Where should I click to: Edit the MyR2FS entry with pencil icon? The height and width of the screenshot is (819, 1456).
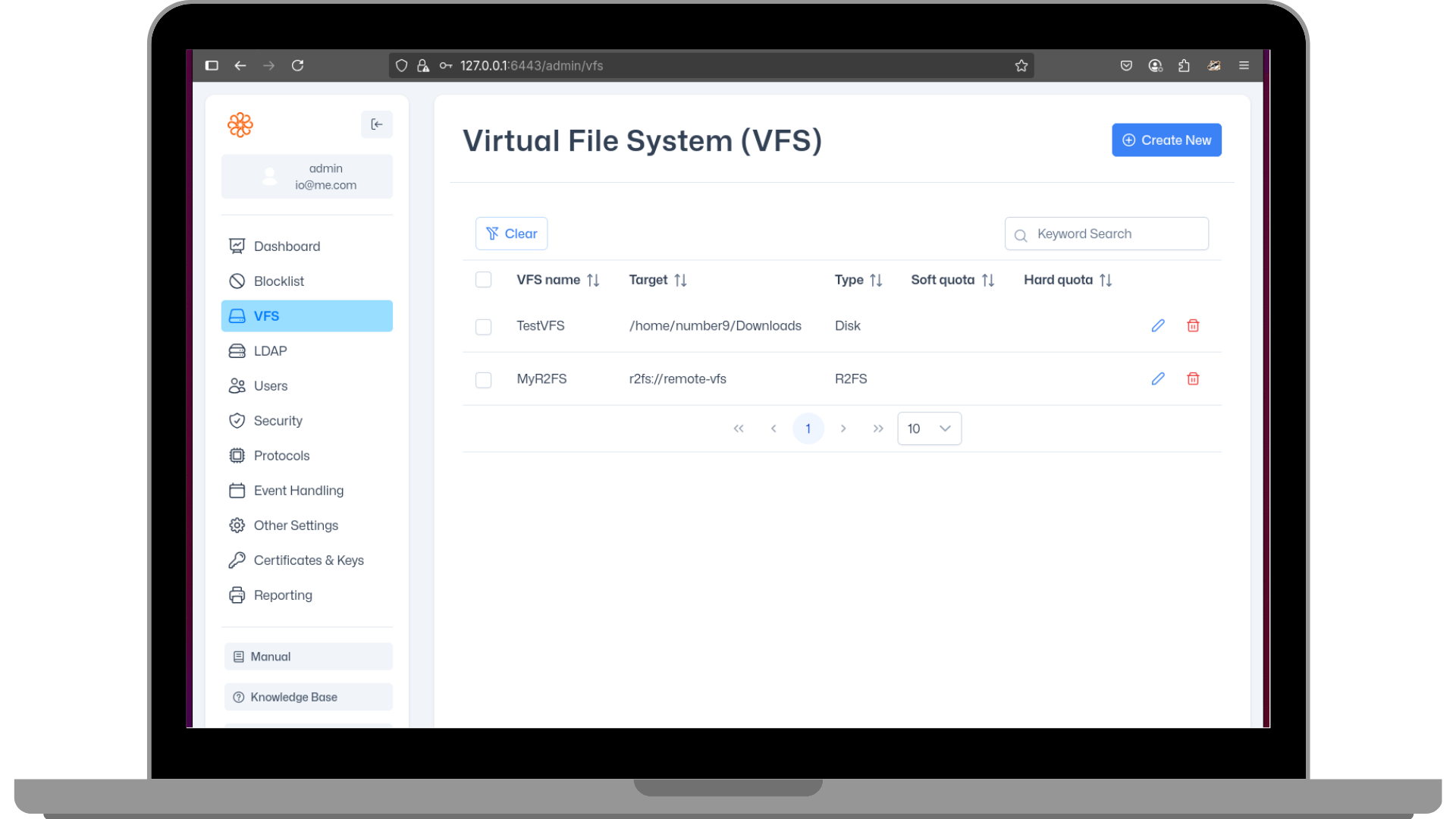[x=1157, y=378]
